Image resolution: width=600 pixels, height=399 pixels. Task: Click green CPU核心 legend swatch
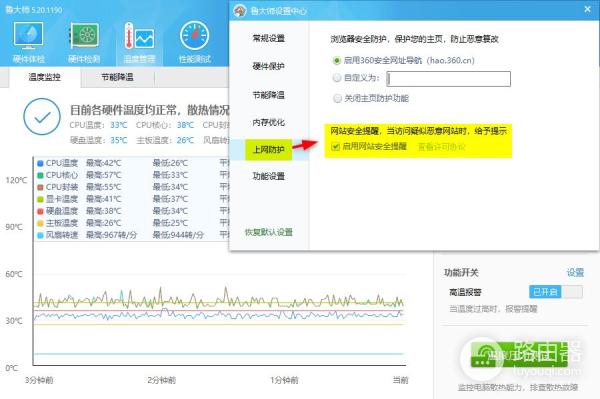click(x=40, y=175)
